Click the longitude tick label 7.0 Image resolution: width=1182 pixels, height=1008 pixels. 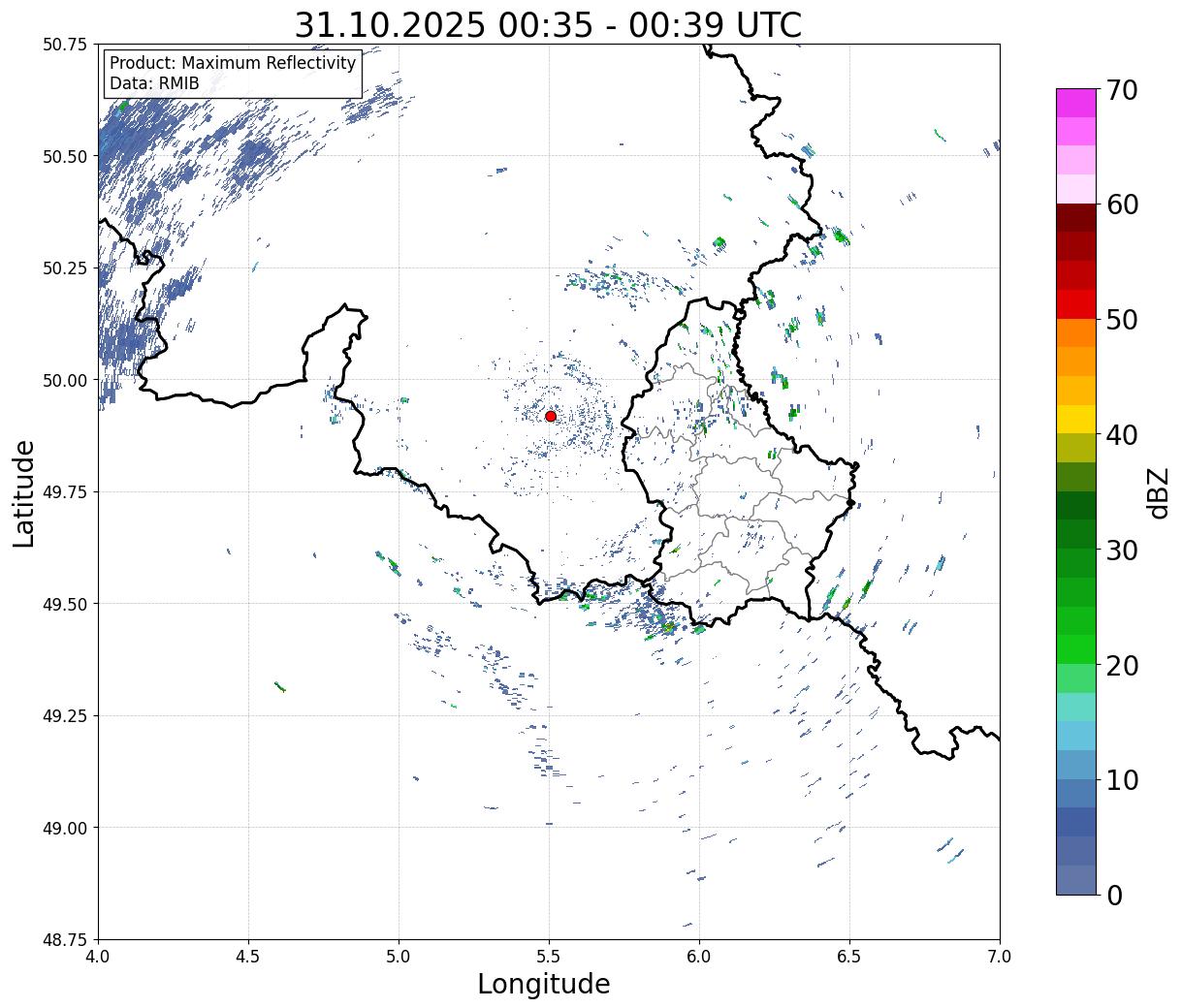1000,957
